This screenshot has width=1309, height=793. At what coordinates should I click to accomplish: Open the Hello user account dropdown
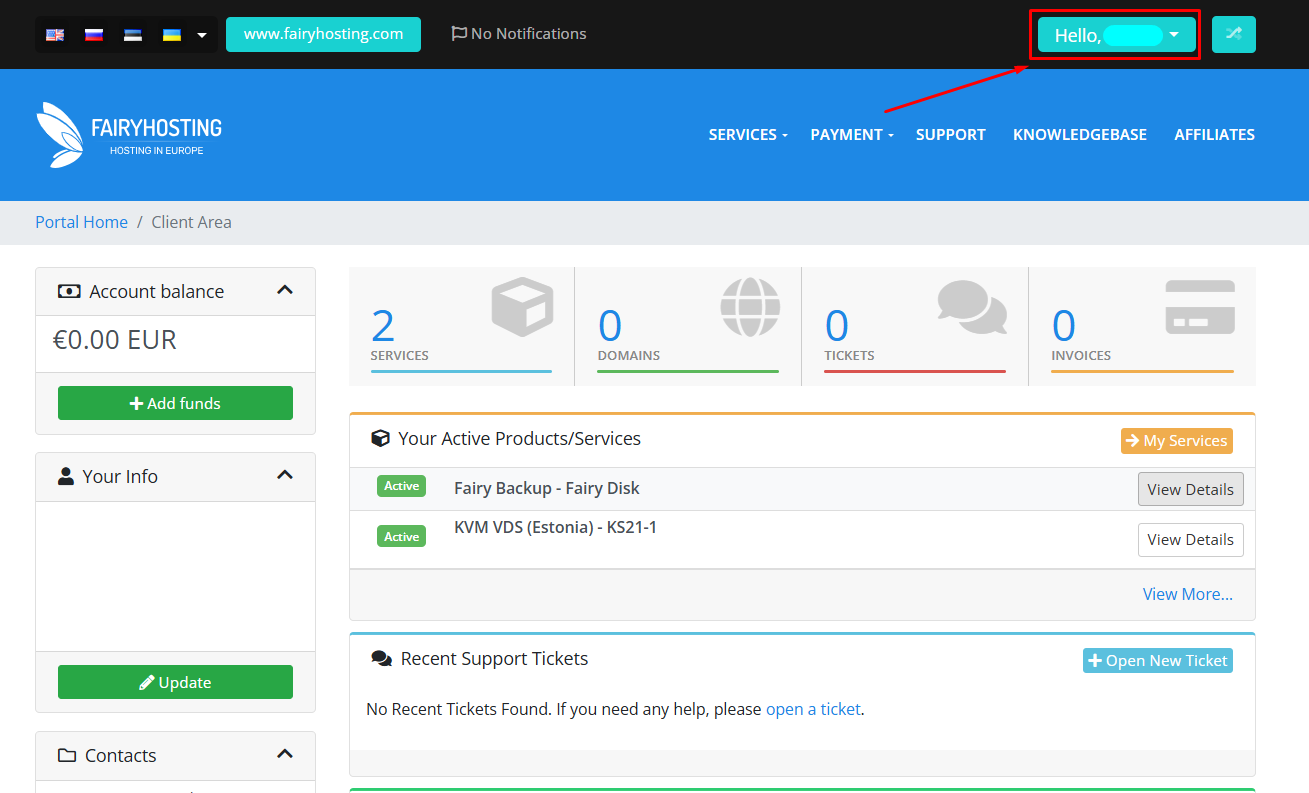[x=1116, y=35]
